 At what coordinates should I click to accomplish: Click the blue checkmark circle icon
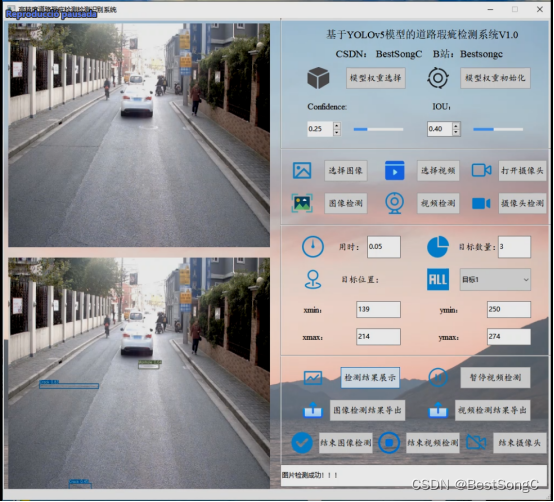pos(302,443)
